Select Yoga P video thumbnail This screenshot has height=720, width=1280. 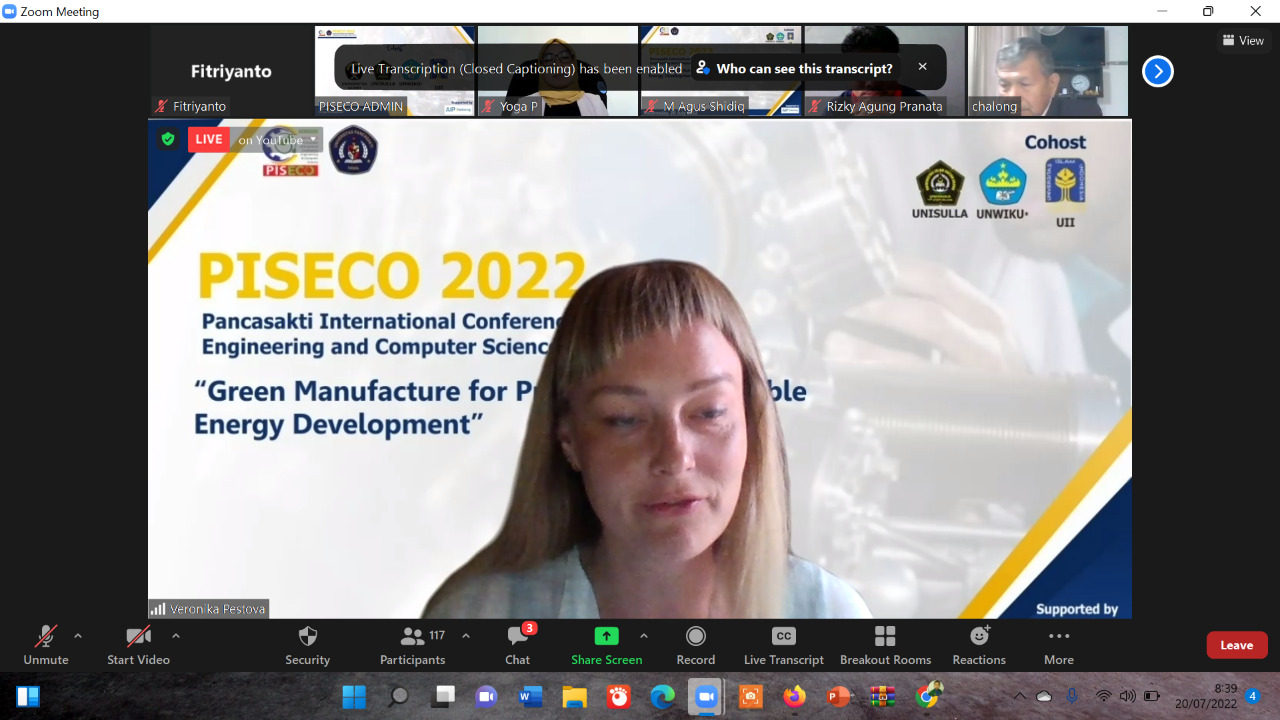pos(558,71)
